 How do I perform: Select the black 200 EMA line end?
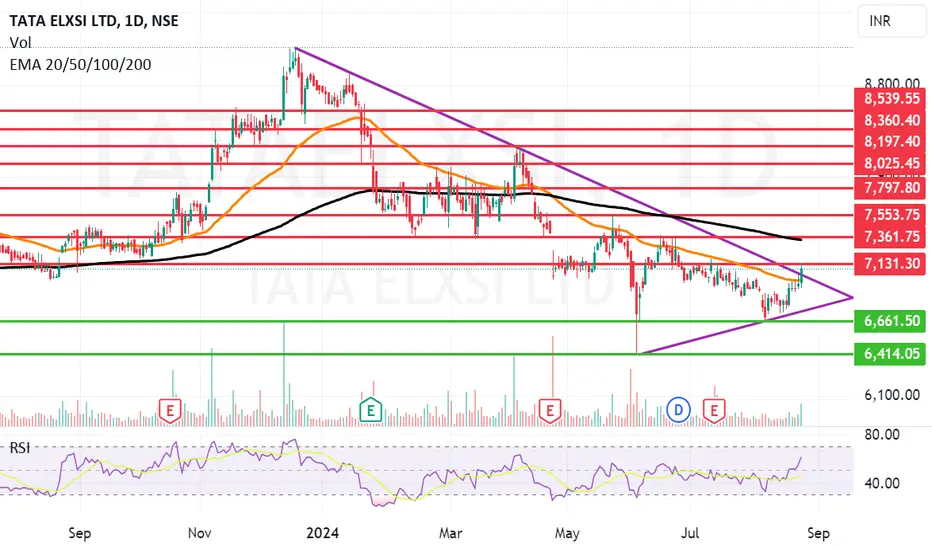[800, 240]
